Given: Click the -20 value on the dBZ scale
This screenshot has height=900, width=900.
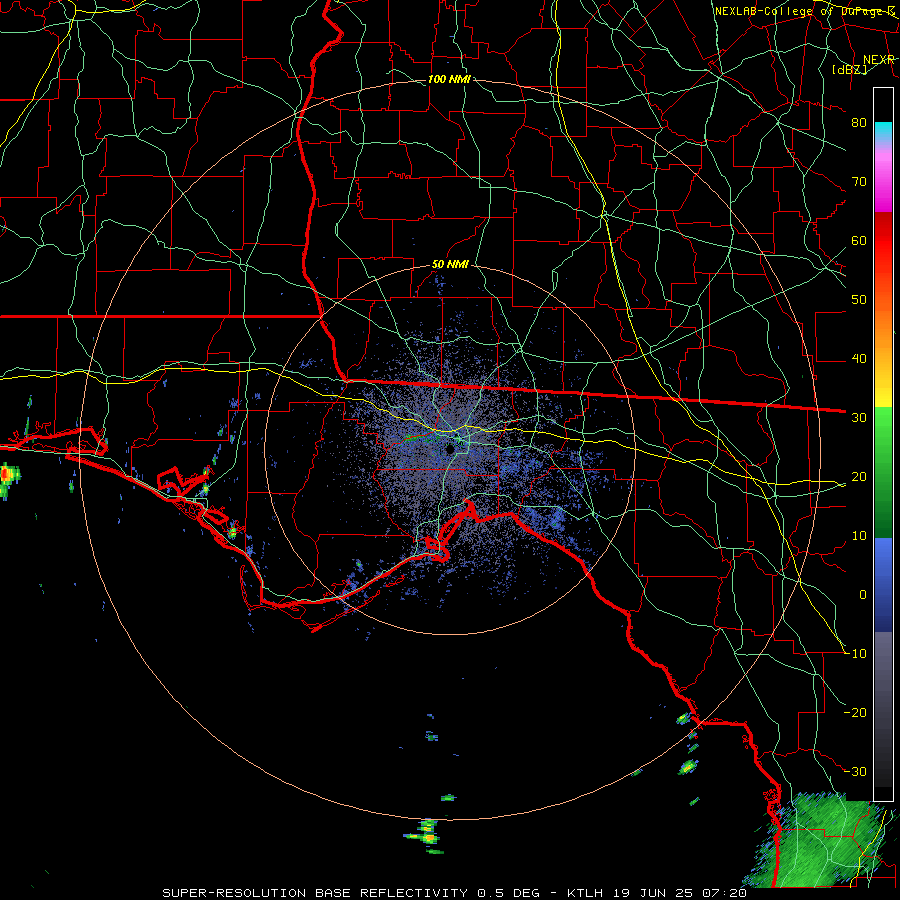Looking at the screenshot, I should [855, 713].
